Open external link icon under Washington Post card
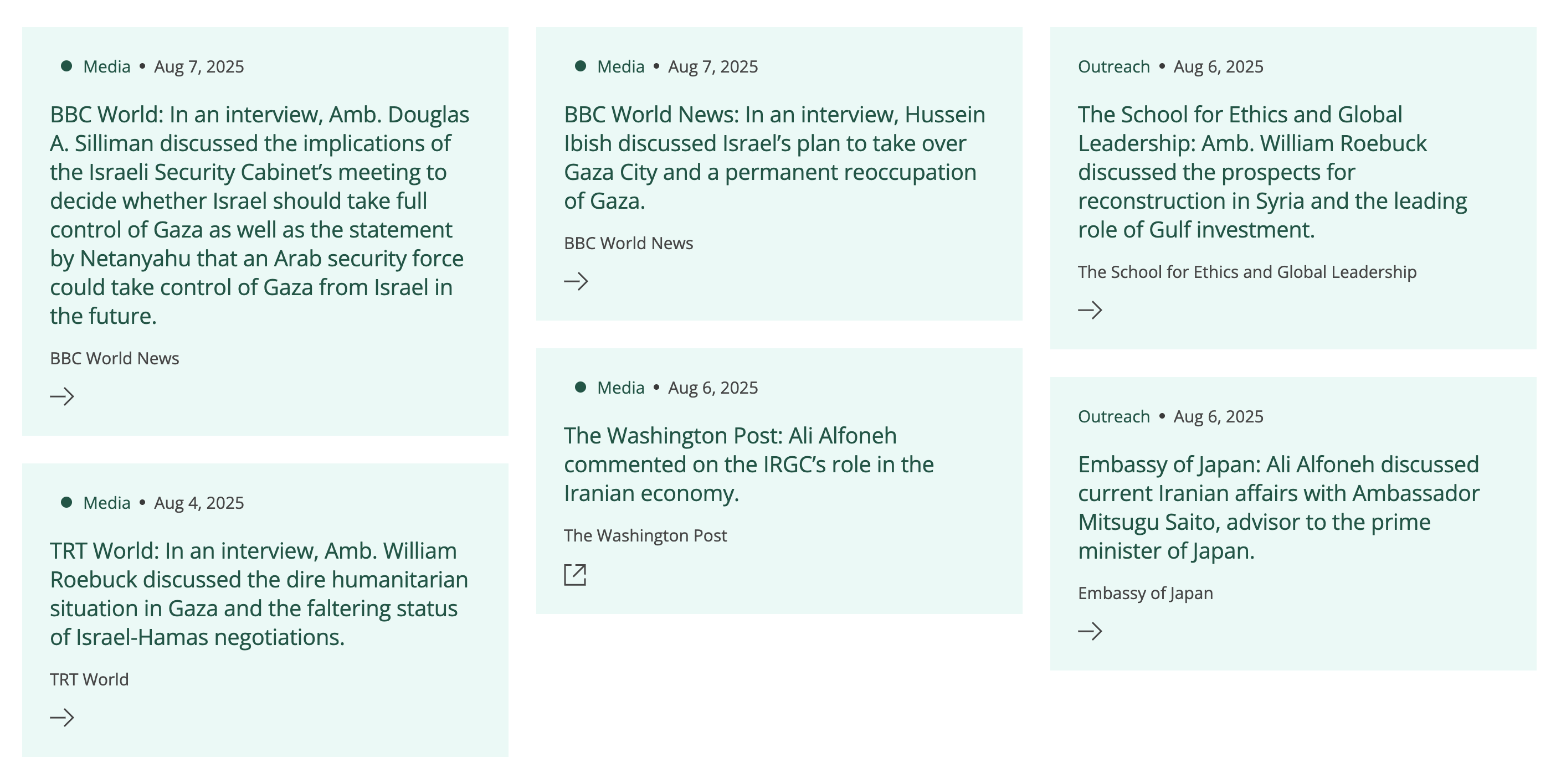The height and width of the screenshot is (784, 1561). click(575, 574)
